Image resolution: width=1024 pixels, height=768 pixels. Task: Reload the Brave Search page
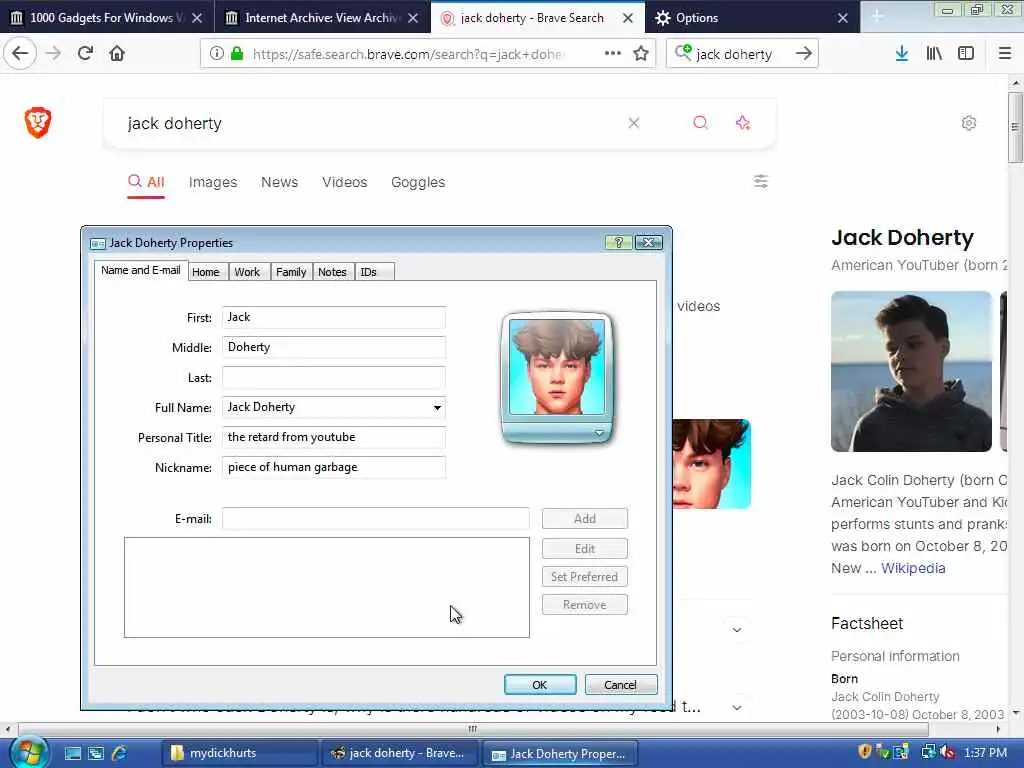tap(86, 54)
